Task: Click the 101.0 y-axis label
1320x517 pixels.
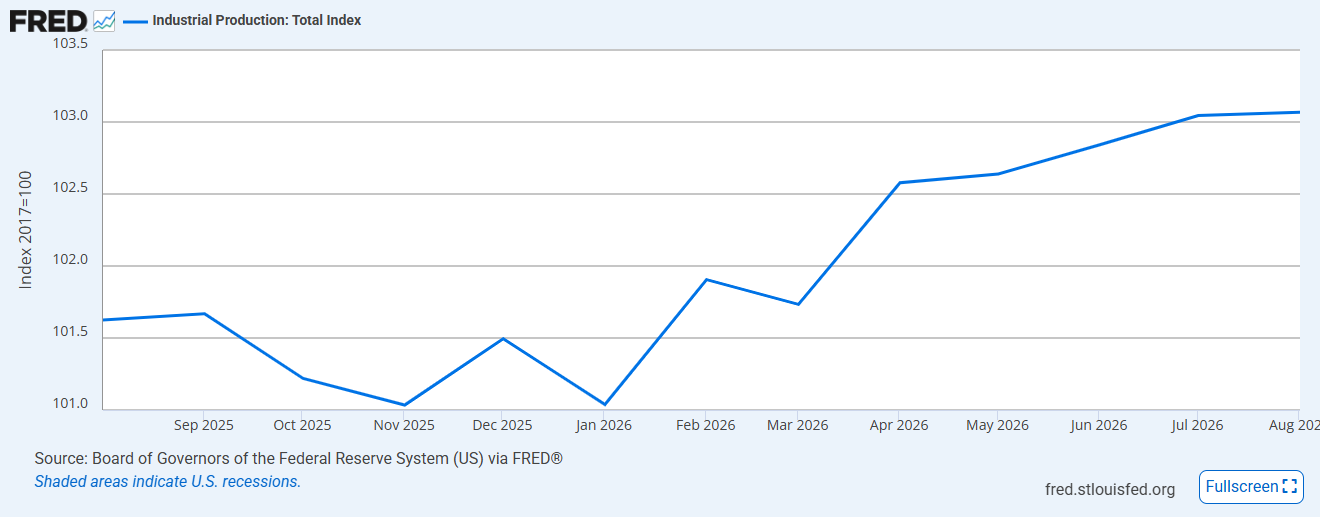Action: pos(69,405)
